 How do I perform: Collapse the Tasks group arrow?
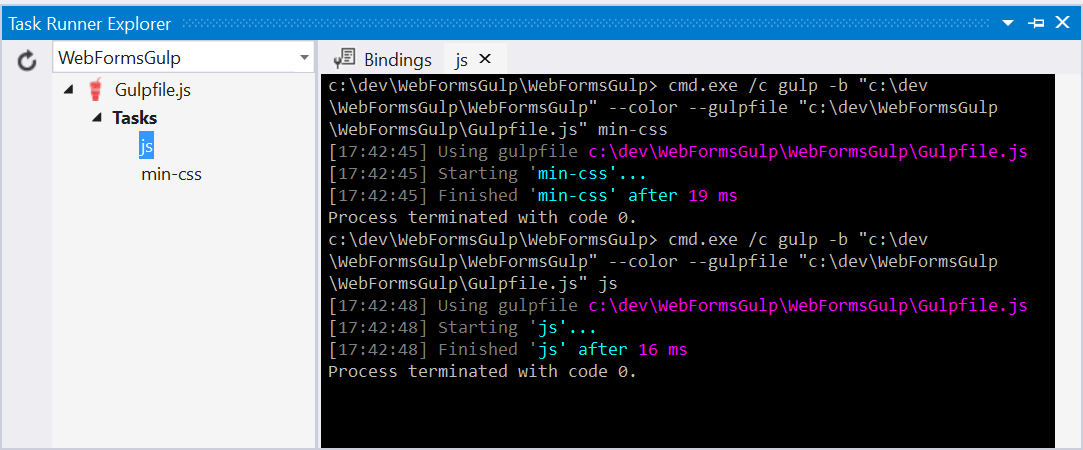point(97,118)
